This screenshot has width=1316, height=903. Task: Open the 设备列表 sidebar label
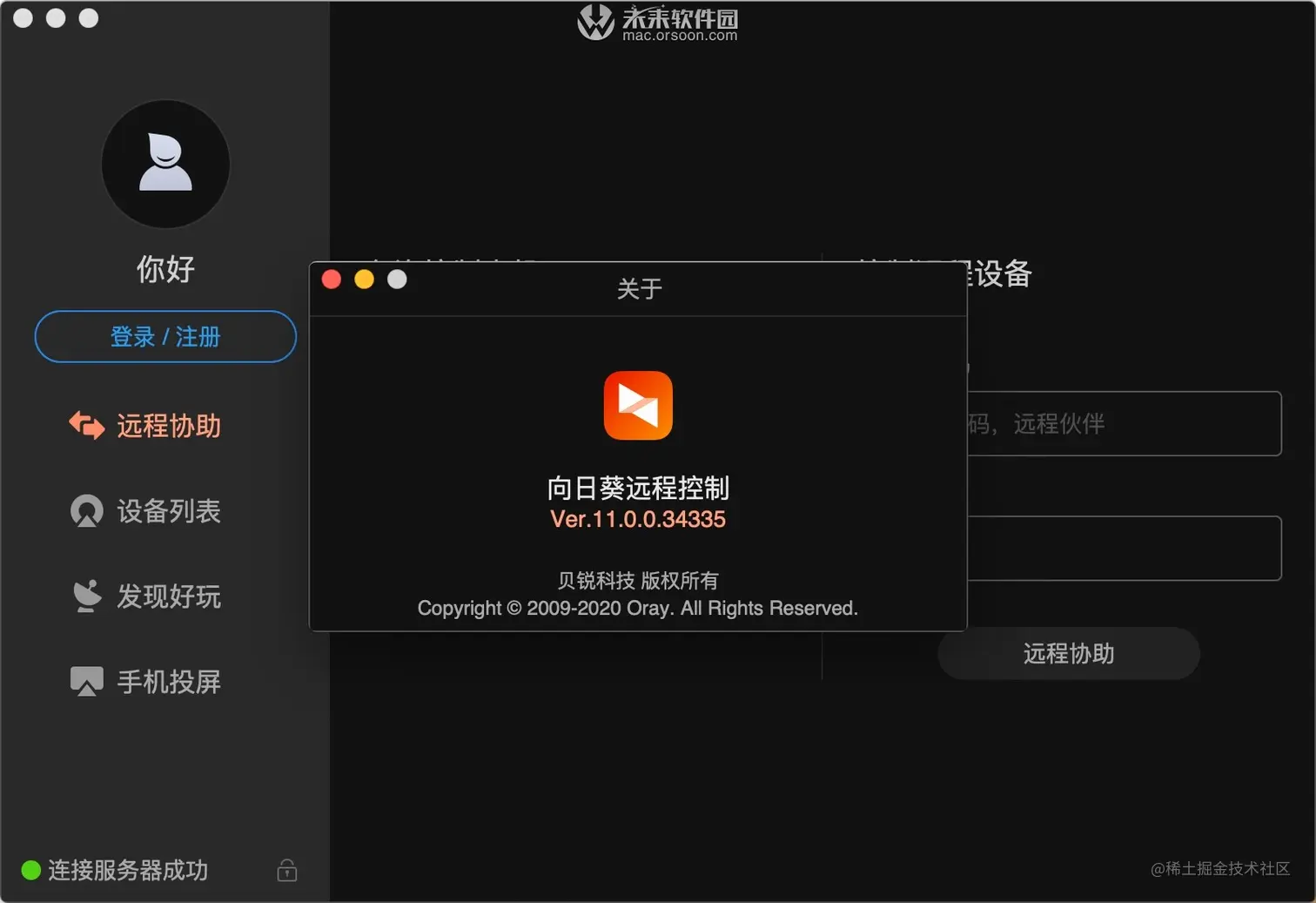[x=169, y=511]
